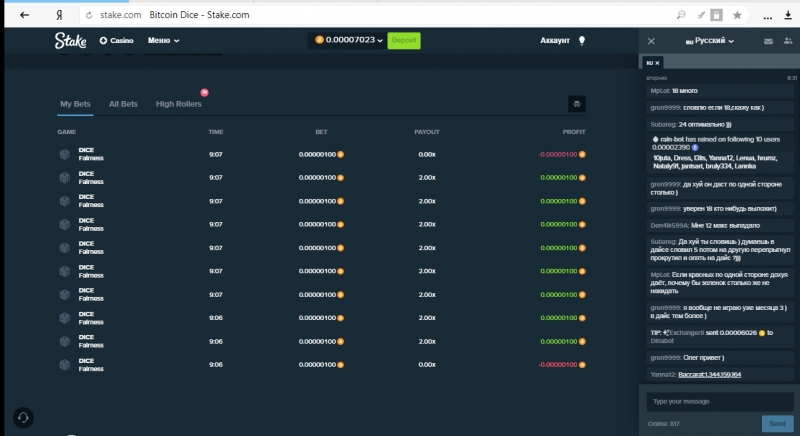Expand the Русский chat language dropdown
The image size is (800, 436).
(x=710, y=41)
